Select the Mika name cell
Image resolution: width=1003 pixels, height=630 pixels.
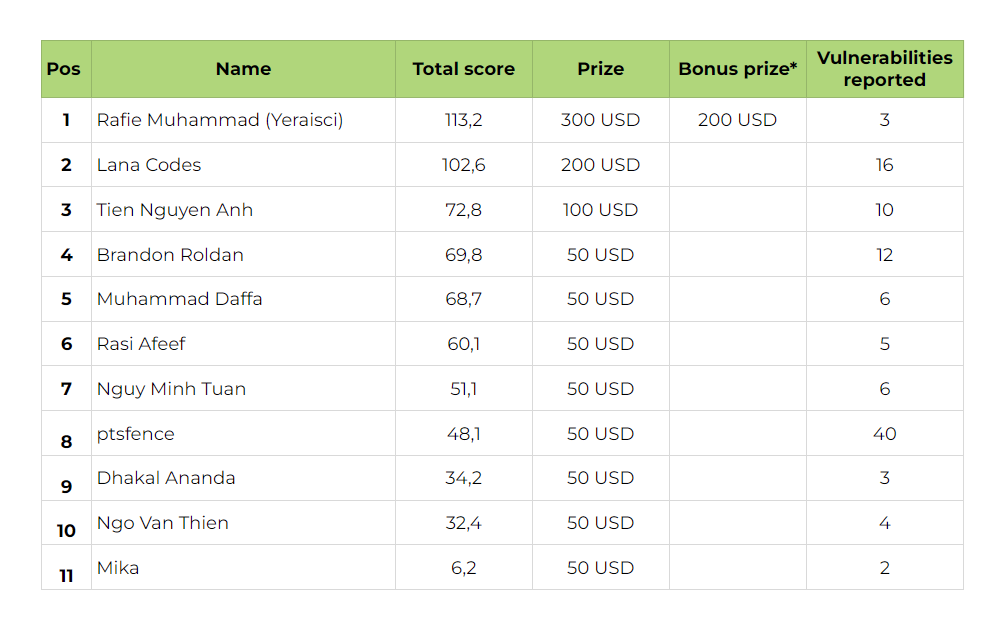coord(118,568)
